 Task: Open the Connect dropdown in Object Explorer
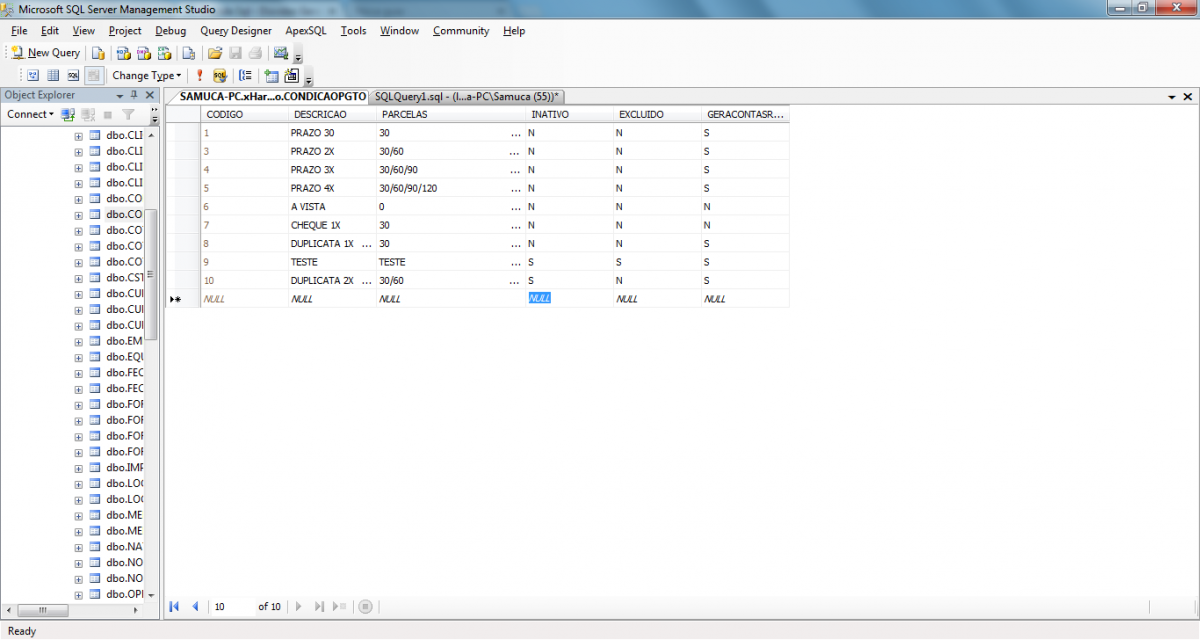point(30,114)
